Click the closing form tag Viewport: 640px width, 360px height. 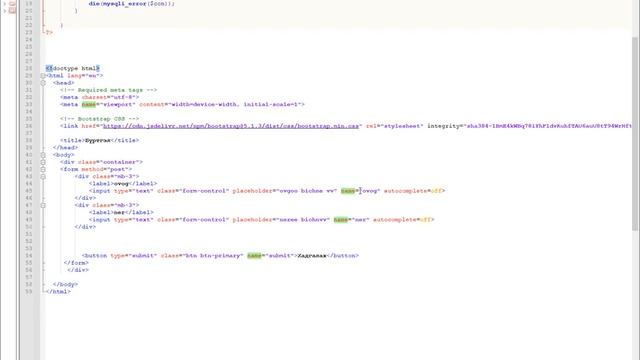76,263
